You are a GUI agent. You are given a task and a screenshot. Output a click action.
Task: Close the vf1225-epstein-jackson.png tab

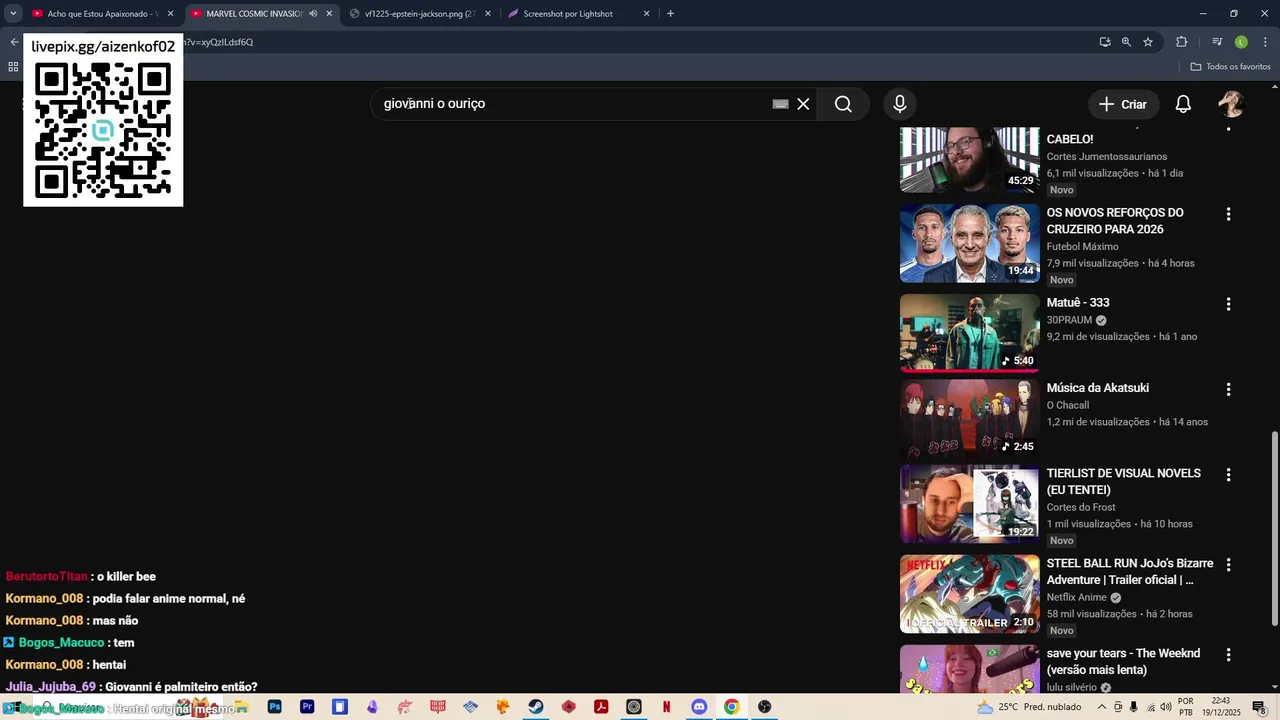488,14
